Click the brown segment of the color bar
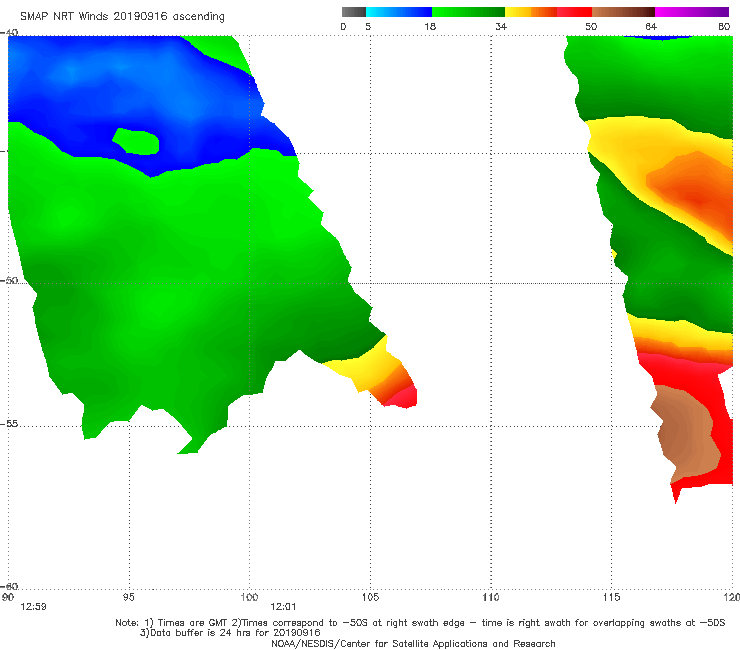The image size is (740, 650). pyautogui.click(x=623, y=12)
